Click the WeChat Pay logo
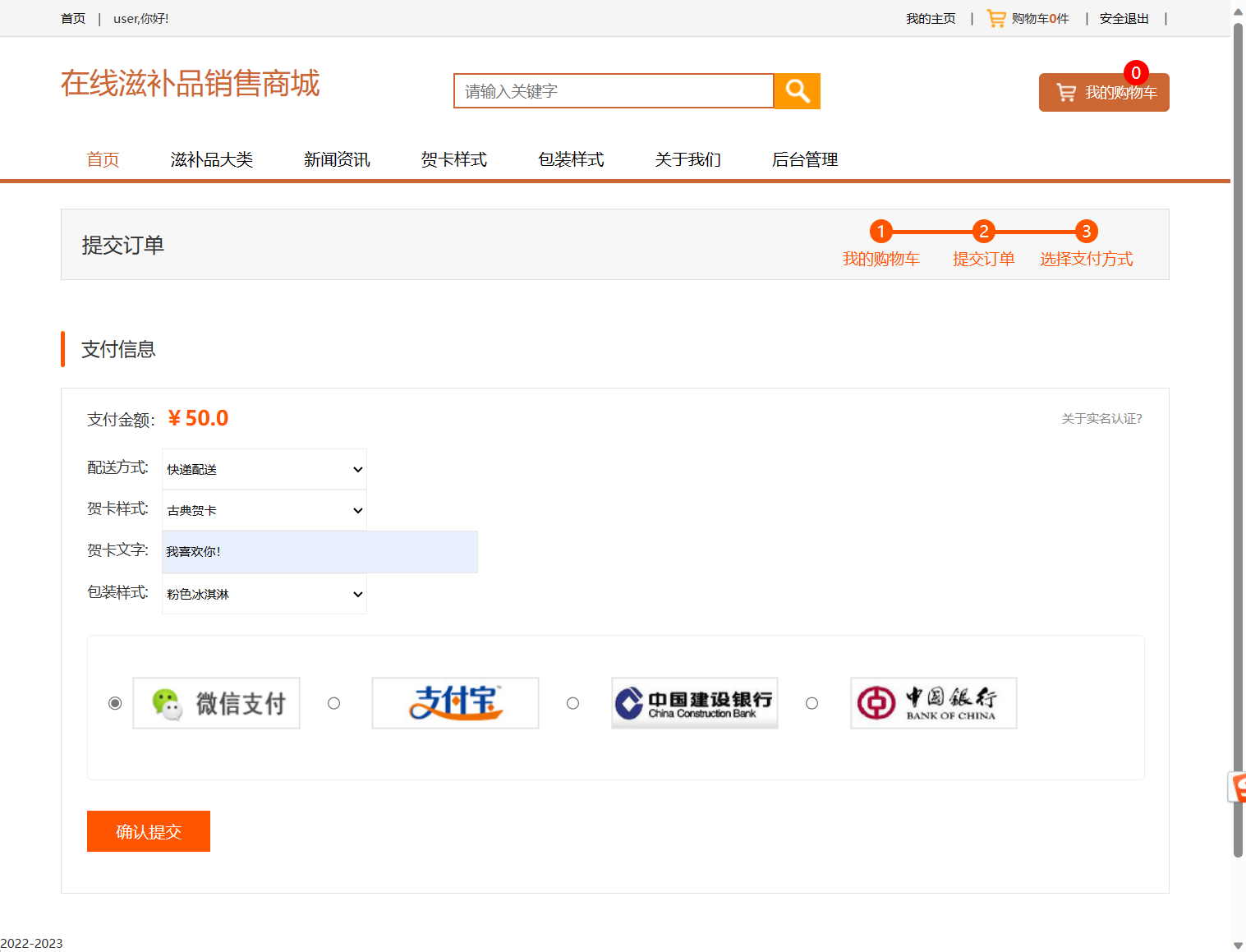Screen dimensions: 1246x952 (x=216, y=702)
